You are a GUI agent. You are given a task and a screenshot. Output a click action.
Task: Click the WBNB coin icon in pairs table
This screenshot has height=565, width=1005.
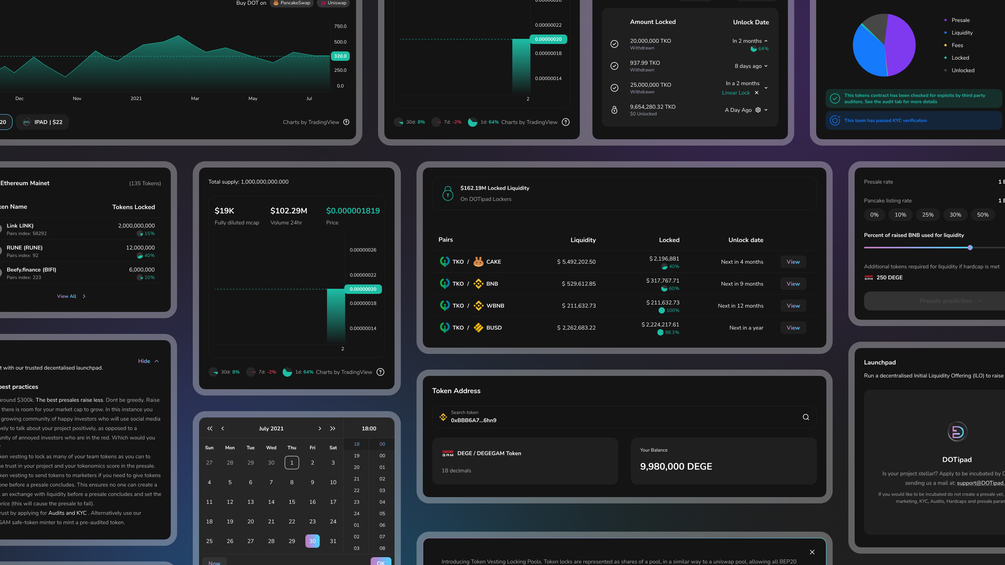pos(478,306)
